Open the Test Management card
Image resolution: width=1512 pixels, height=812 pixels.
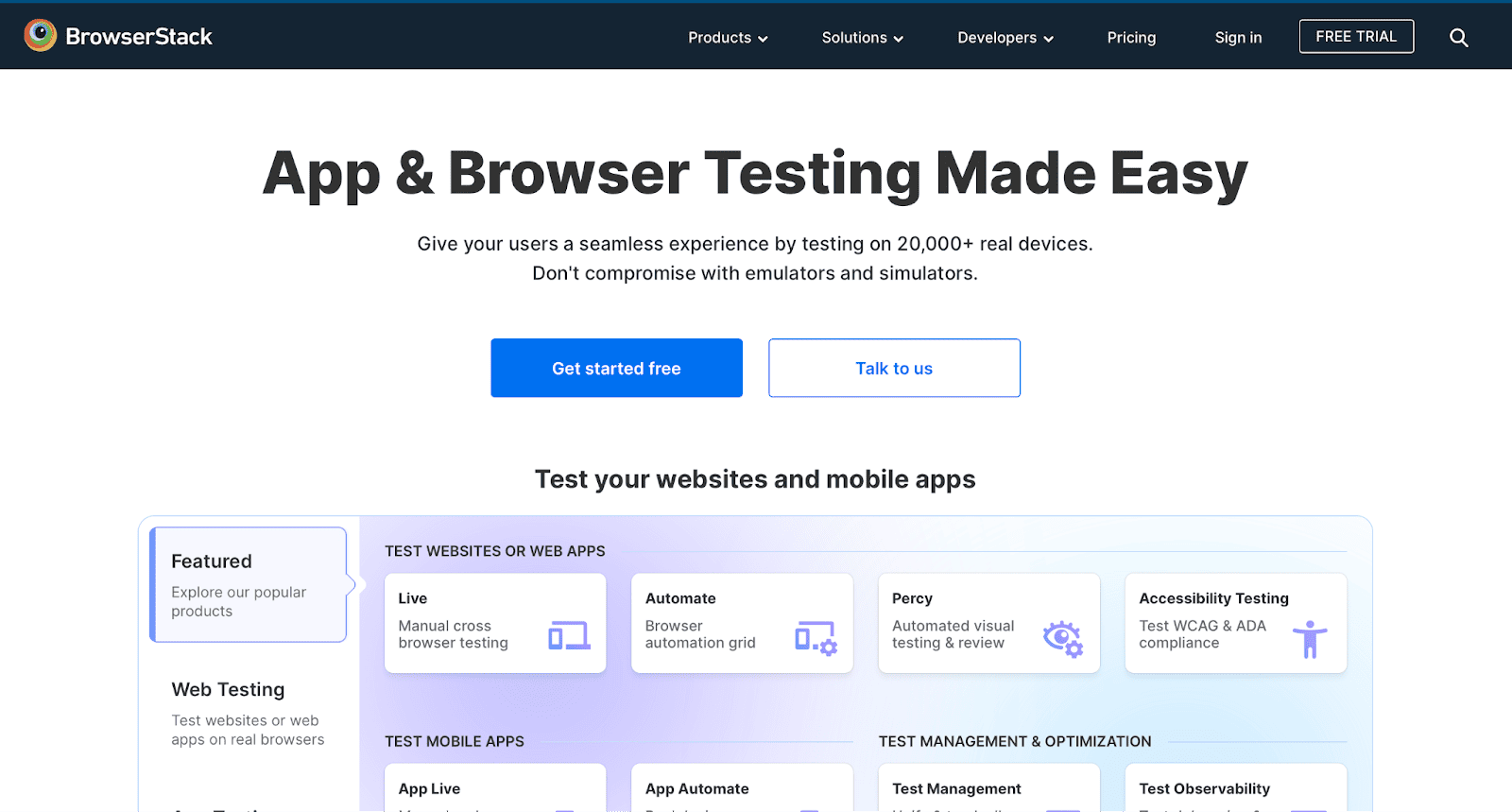click(x=988, y=788)
